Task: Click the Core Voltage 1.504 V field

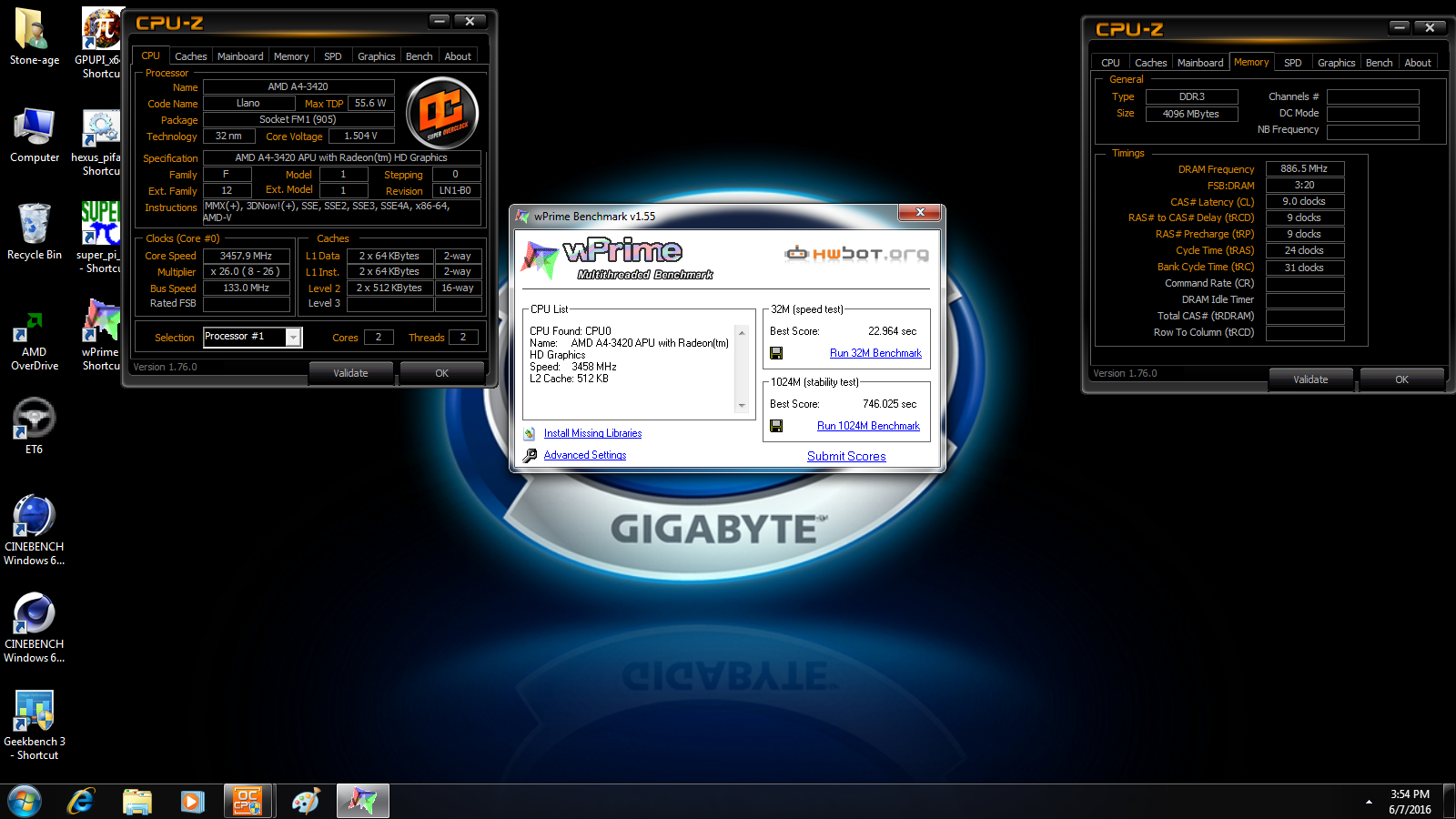Action: (x=360, y=136)
